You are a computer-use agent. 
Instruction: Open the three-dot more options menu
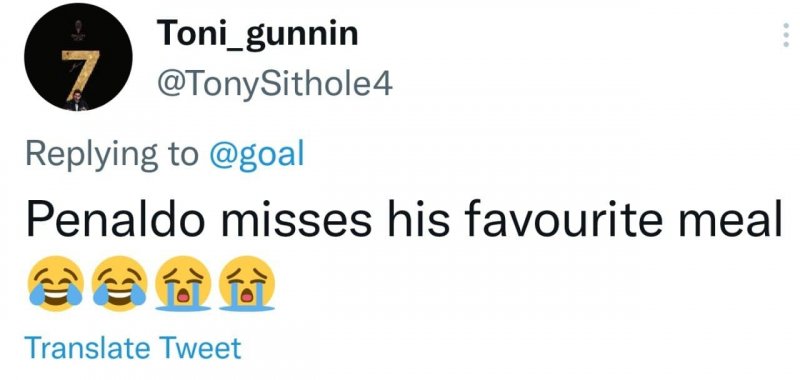click(x=786, y=36)
